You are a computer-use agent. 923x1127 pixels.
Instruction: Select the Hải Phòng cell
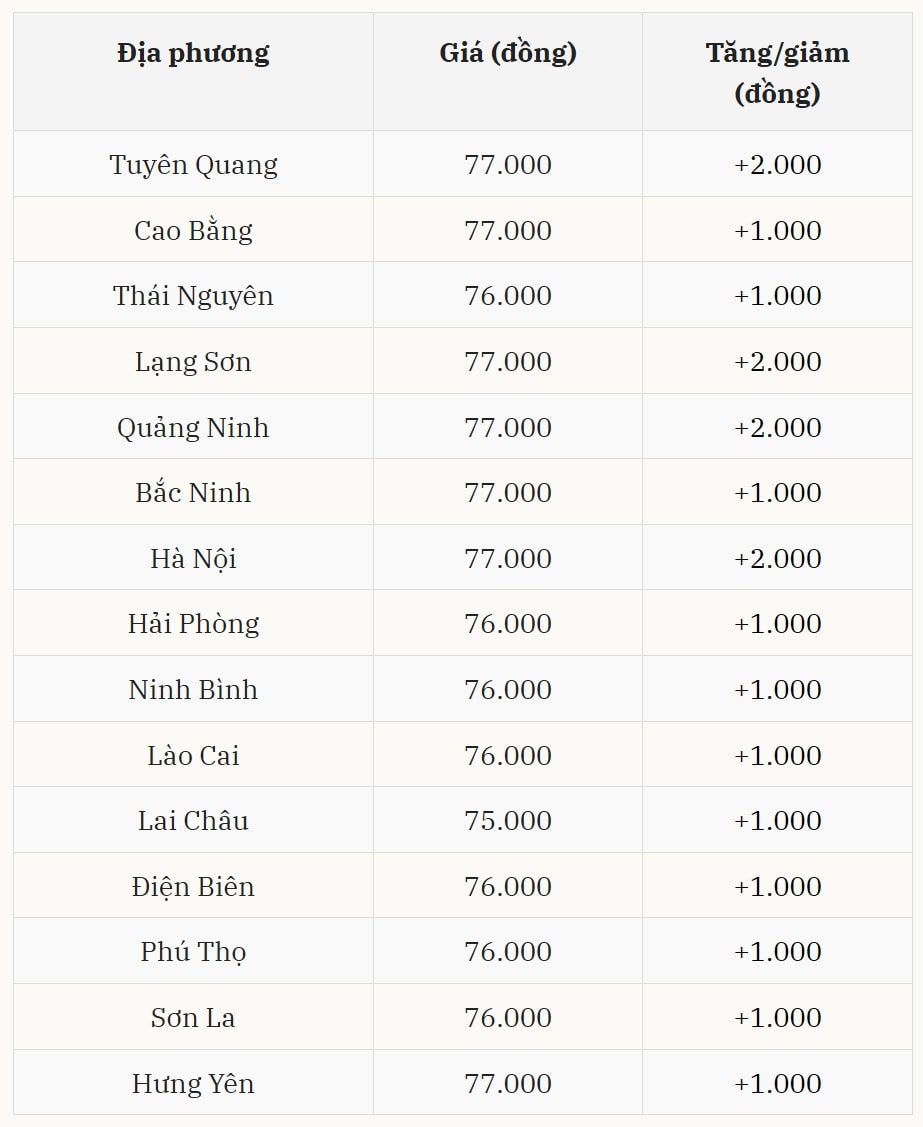[193, 623]
